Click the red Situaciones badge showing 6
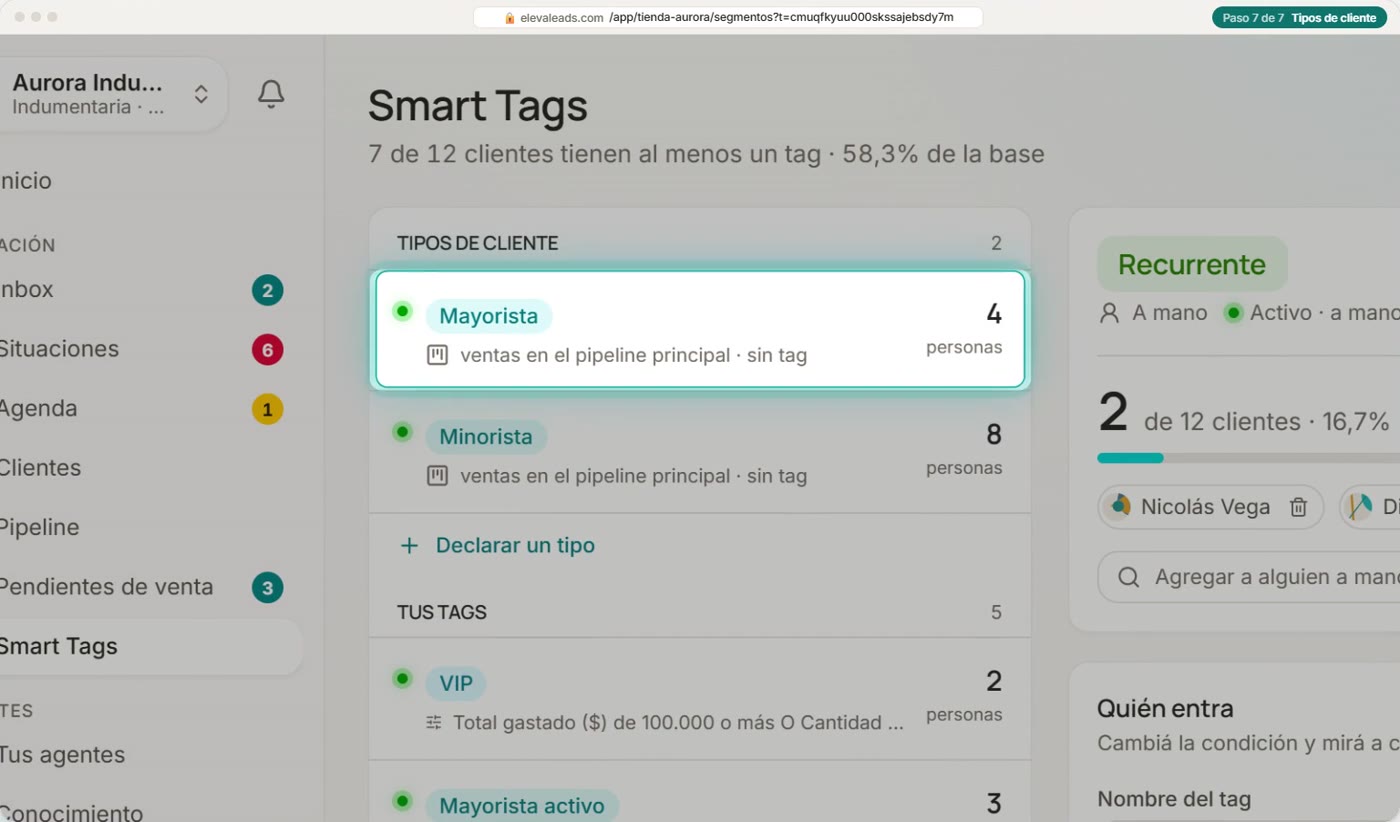 (267, 350)
